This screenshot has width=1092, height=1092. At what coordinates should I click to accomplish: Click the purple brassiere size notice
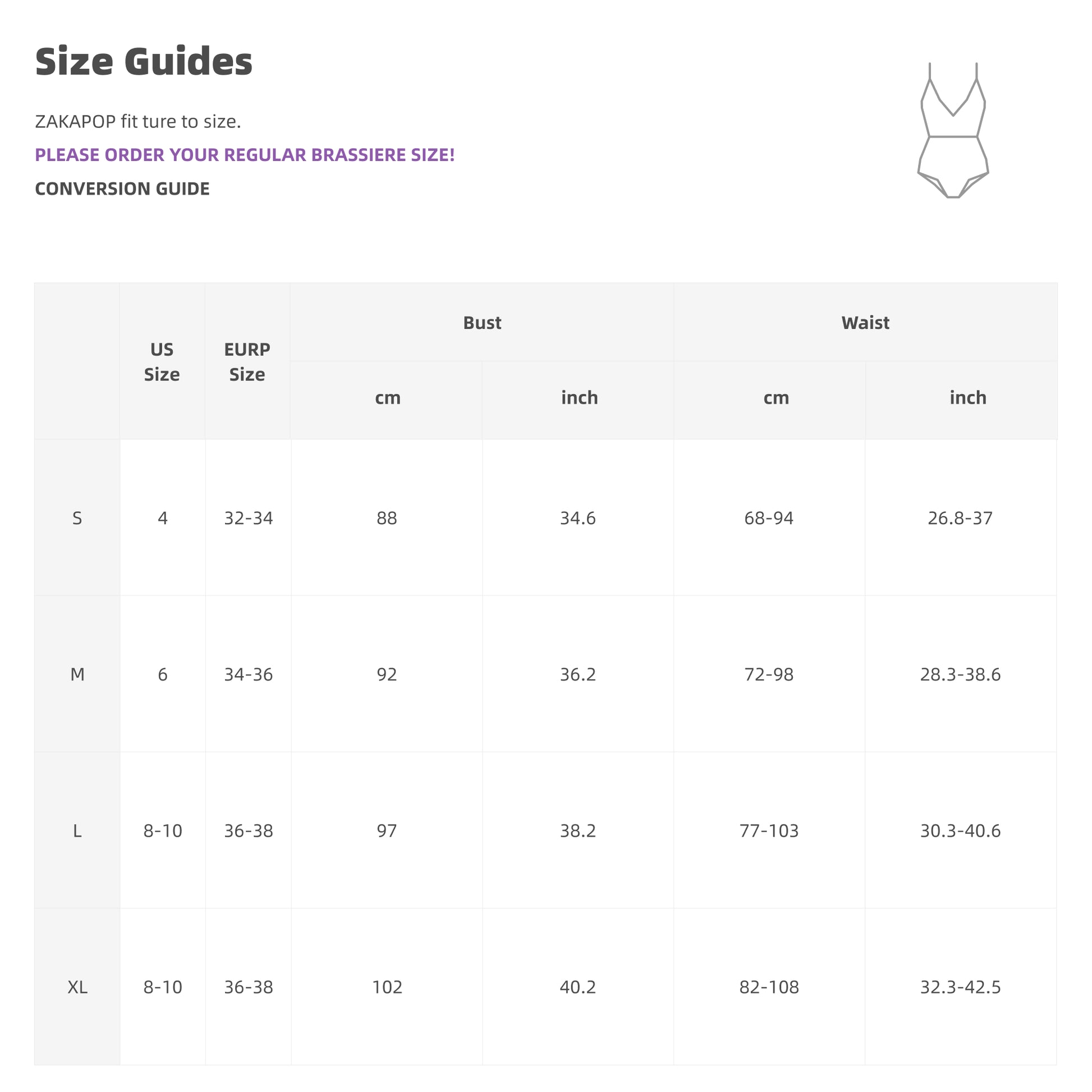click(245, 155)
